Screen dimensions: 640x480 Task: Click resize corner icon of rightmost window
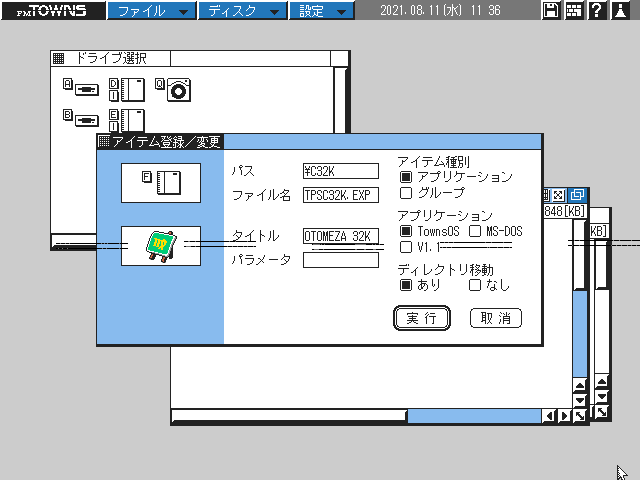602,412
